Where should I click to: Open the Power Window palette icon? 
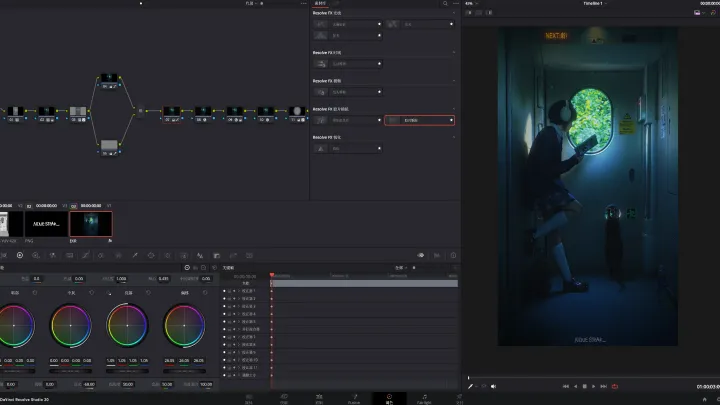(151, 255)
